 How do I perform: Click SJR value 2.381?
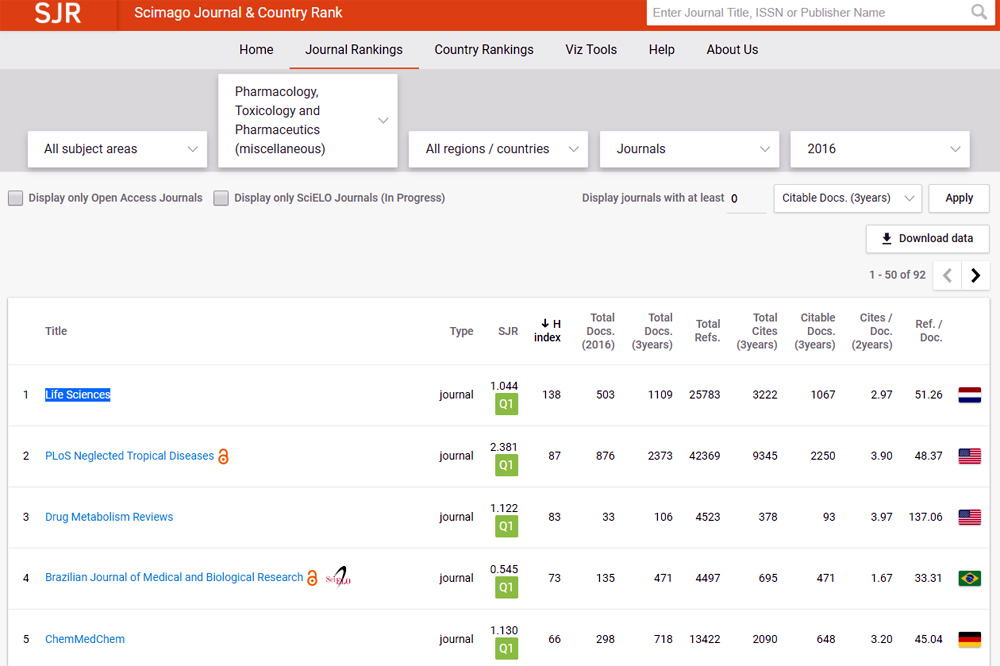tap(504, 447)
